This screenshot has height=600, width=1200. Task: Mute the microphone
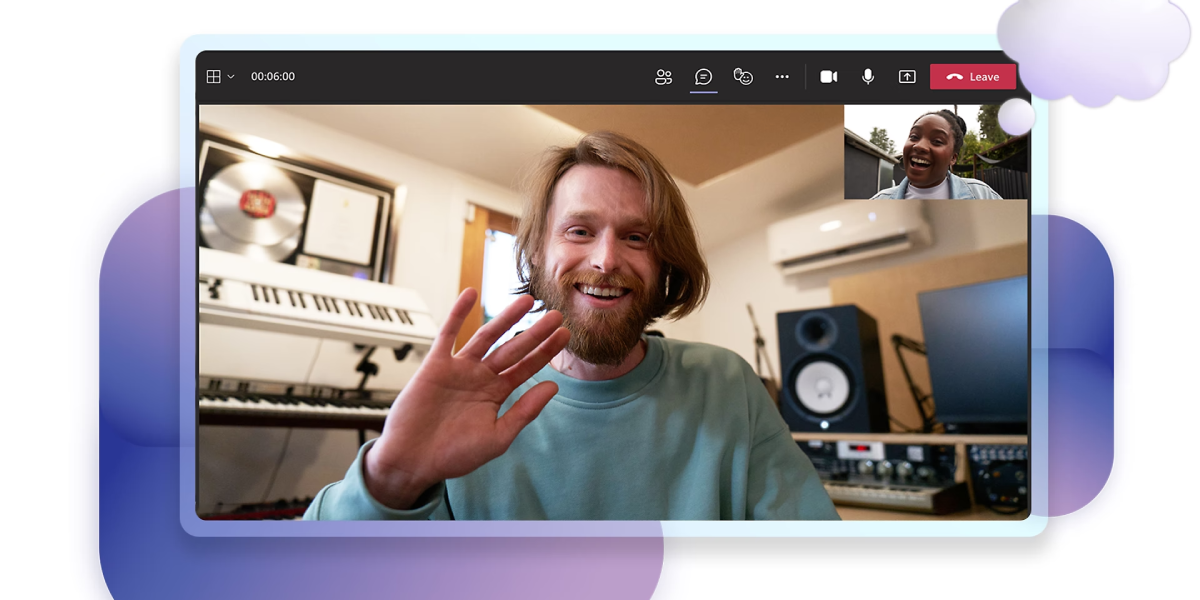click(868, 77)
